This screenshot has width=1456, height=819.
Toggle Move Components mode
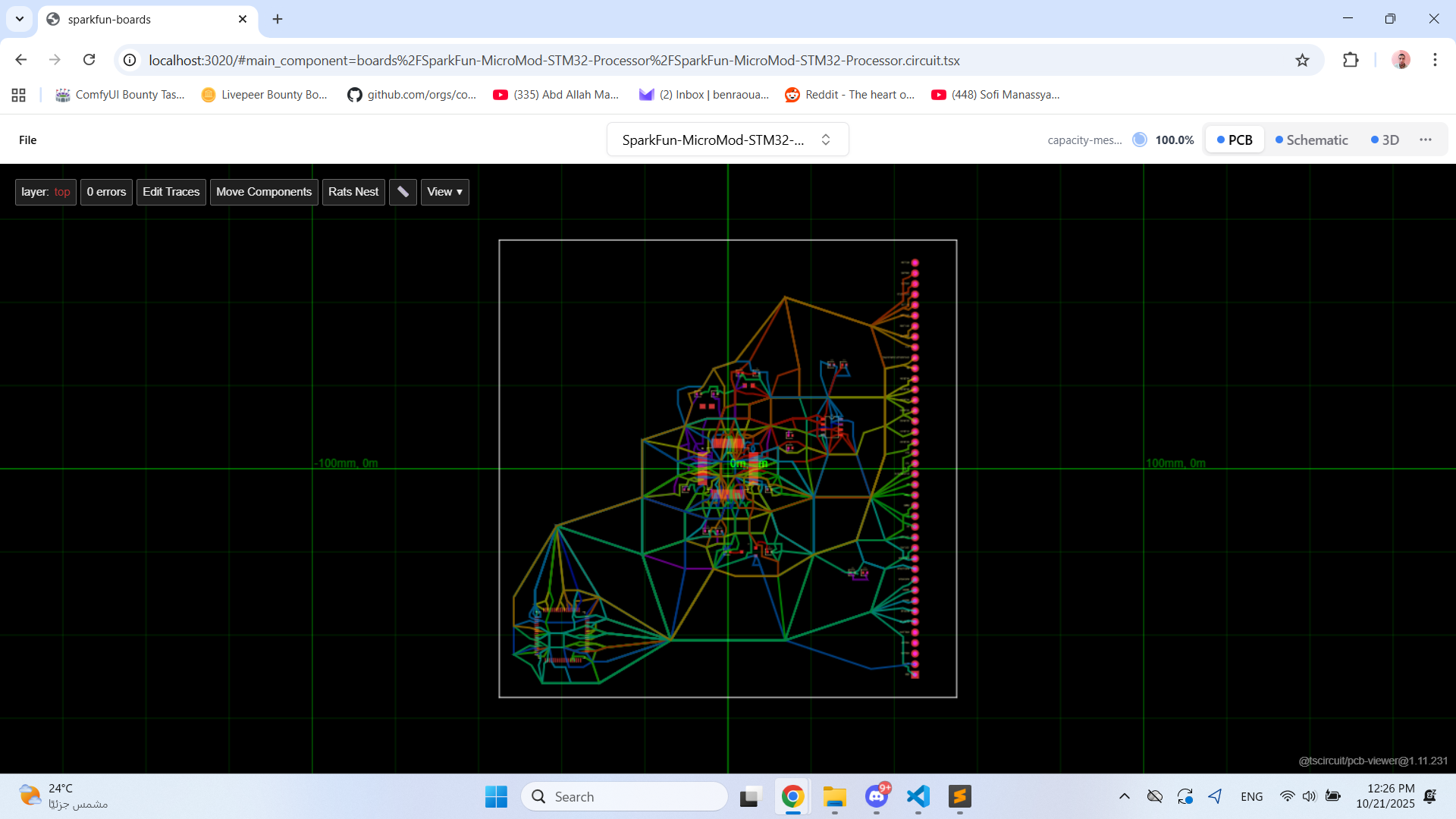point(263,192)
